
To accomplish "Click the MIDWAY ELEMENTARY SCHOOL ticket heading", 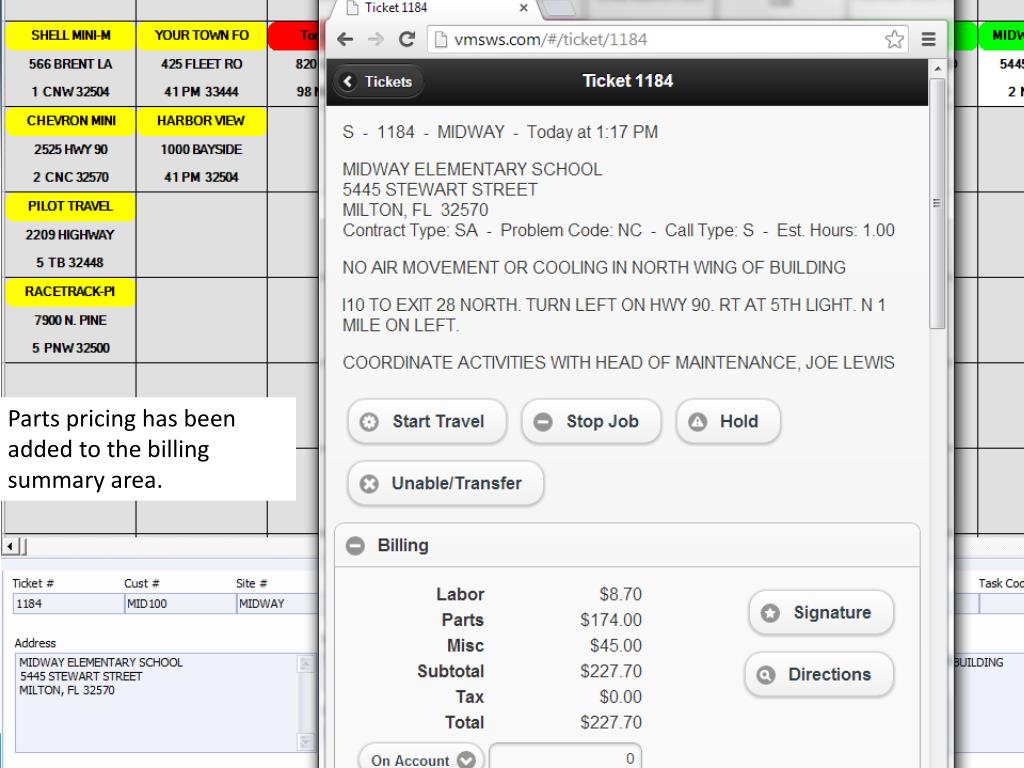I will (472, 169).
